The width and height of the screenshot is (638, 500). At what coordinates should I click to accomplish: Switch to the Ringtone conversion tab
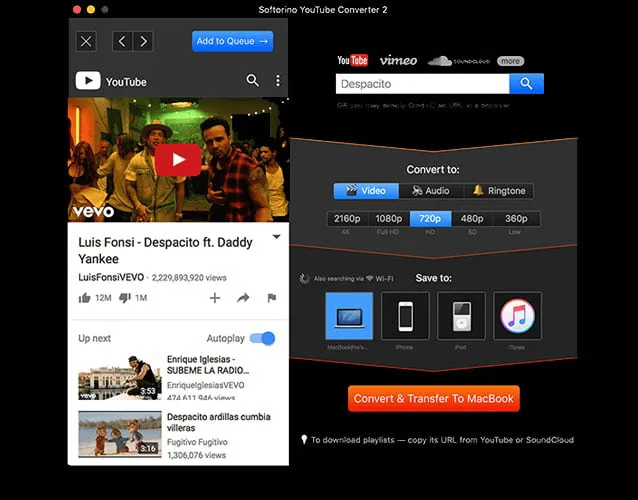[x=499, y=191]
